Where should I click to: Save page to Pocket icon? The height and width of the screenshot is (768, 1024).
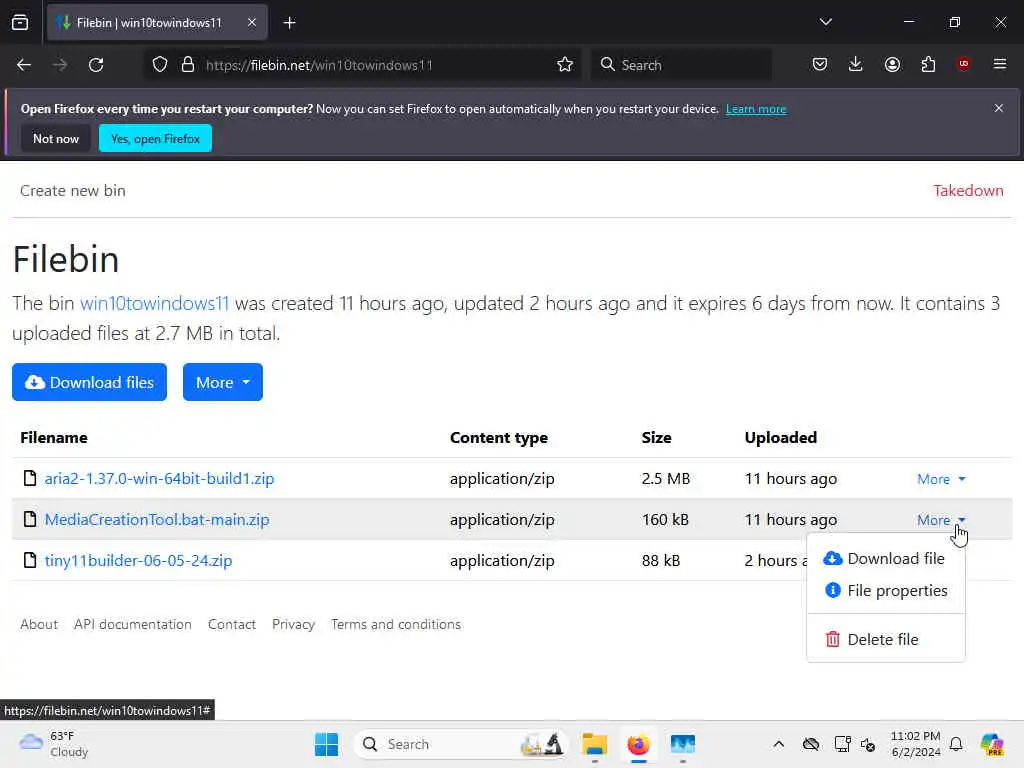(x=820, y=64)
